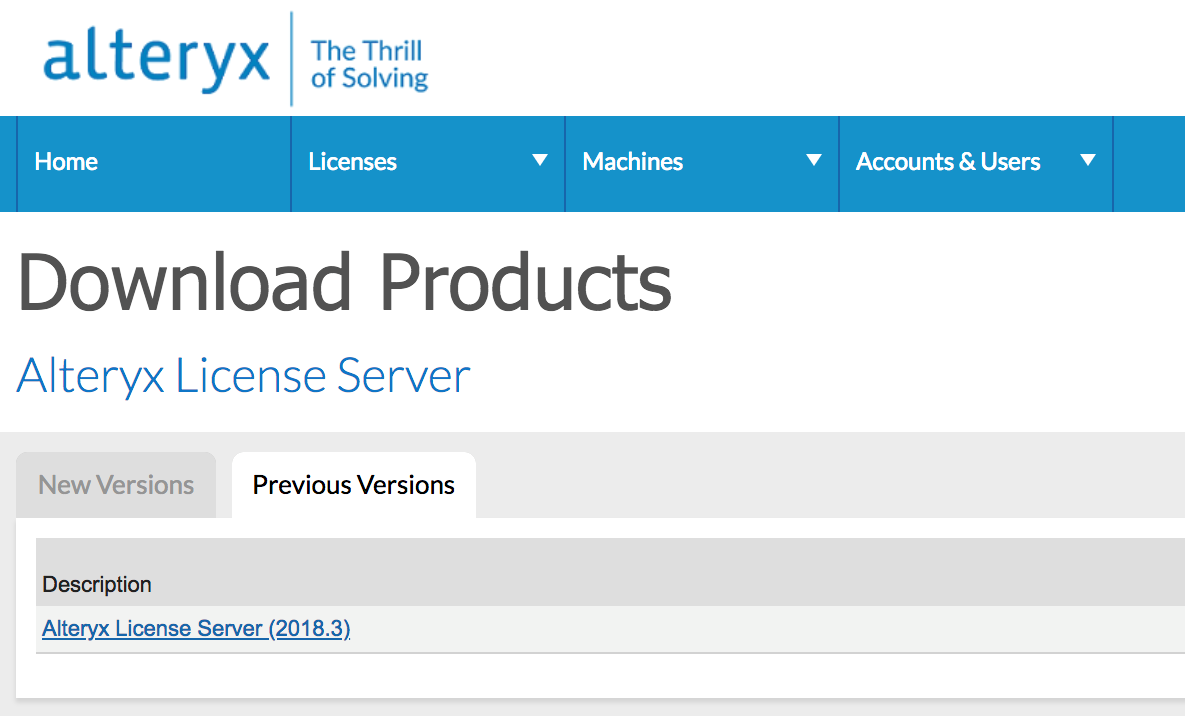Go to the Home navigation item
Screen dimensions: 1185x716
pyautogui.click(x=66, y=162)
